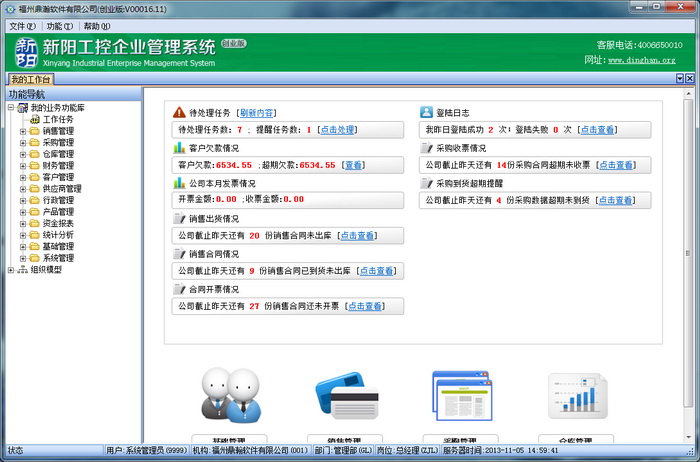Image resolution: width=700 pixels, height=462 pixels.
Task: Click the 部门:管理部 status bar entry
Action: point(343,450)
